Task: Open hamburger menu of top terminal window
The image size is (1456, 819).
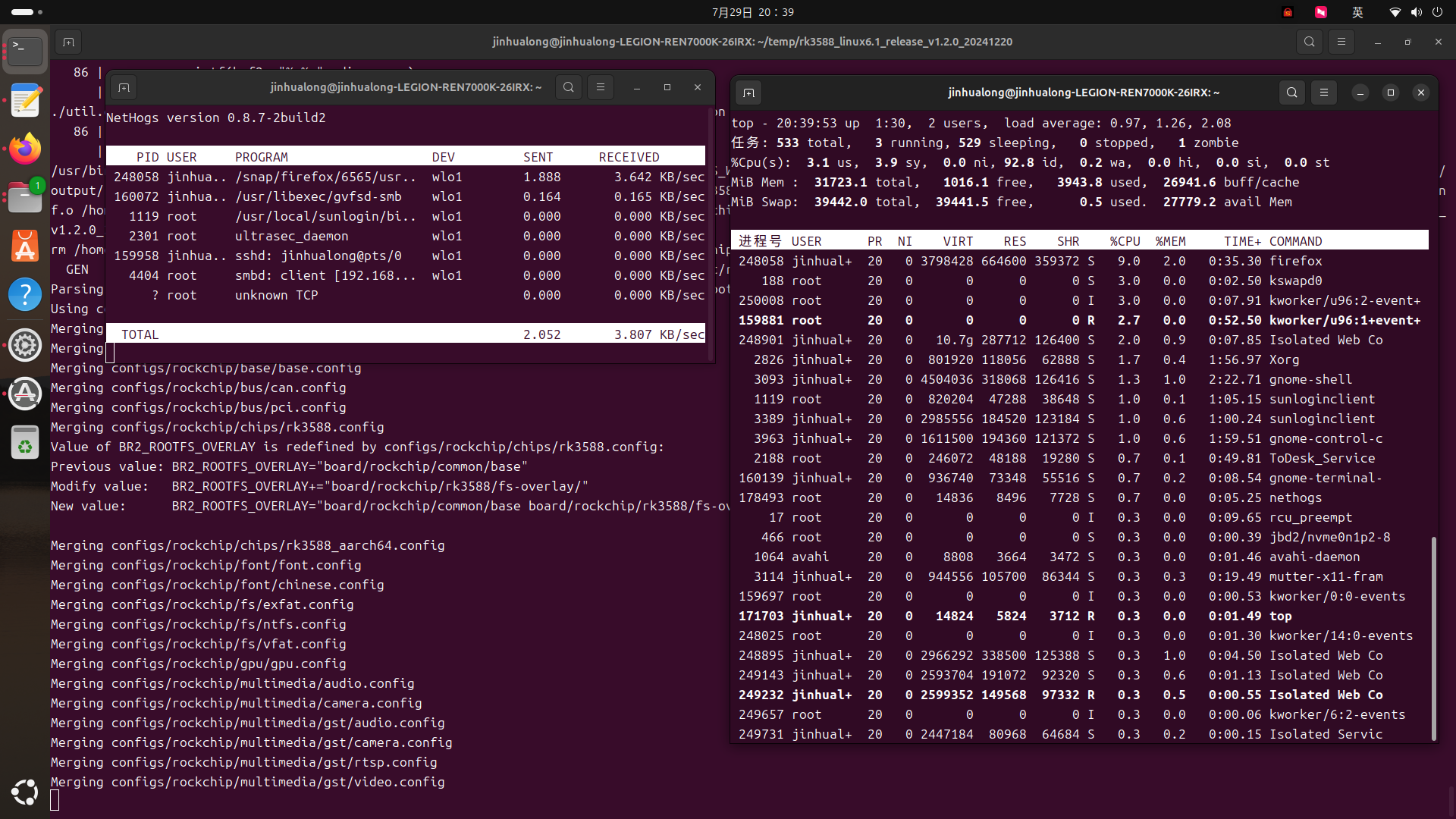Action: [x=1324, y=93]
